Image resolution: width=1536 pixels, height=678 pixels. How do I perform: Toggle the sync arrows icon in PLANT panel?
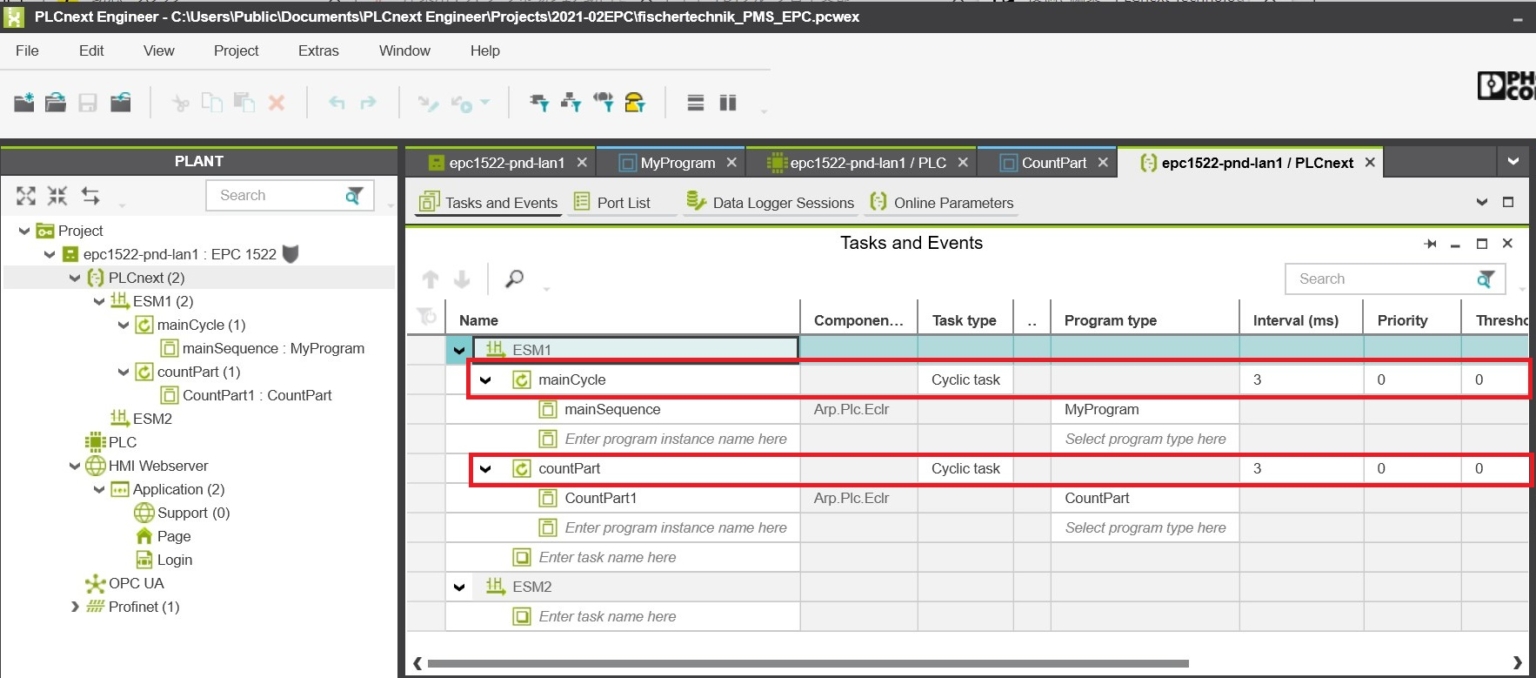click(x=90, y=196)
